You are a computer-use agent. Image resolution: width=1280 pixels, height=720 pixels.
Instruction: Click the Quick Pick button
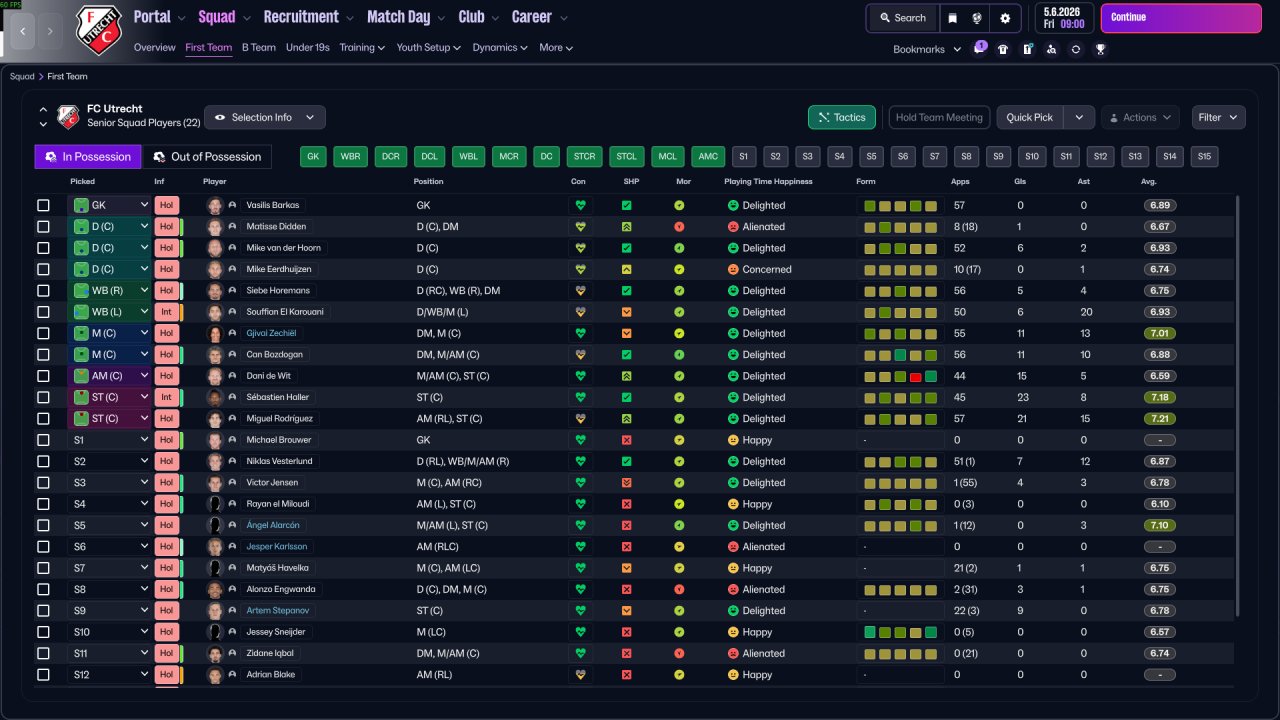tap(1030, 118)
